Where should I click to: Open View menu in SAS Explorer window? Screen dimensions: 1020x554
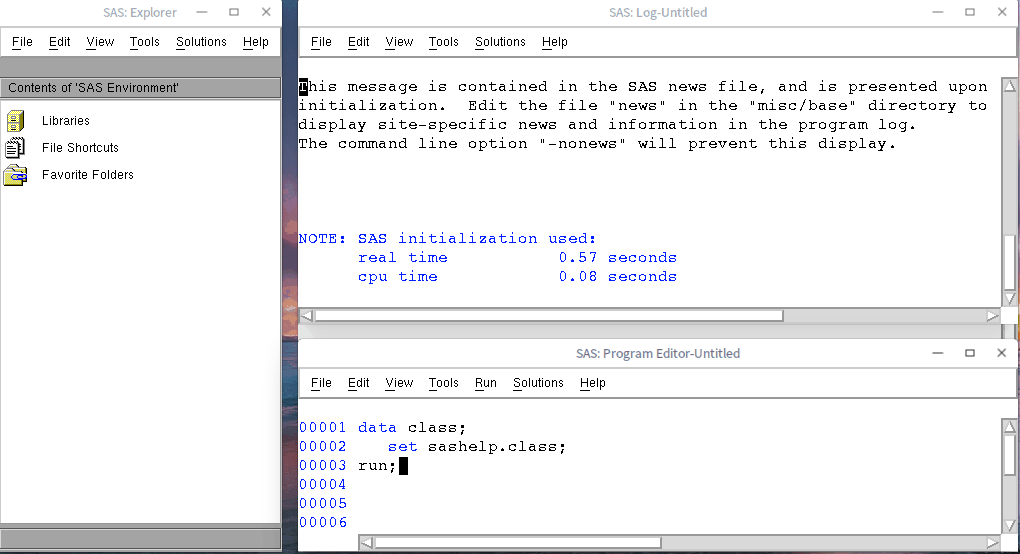(100, 42)
